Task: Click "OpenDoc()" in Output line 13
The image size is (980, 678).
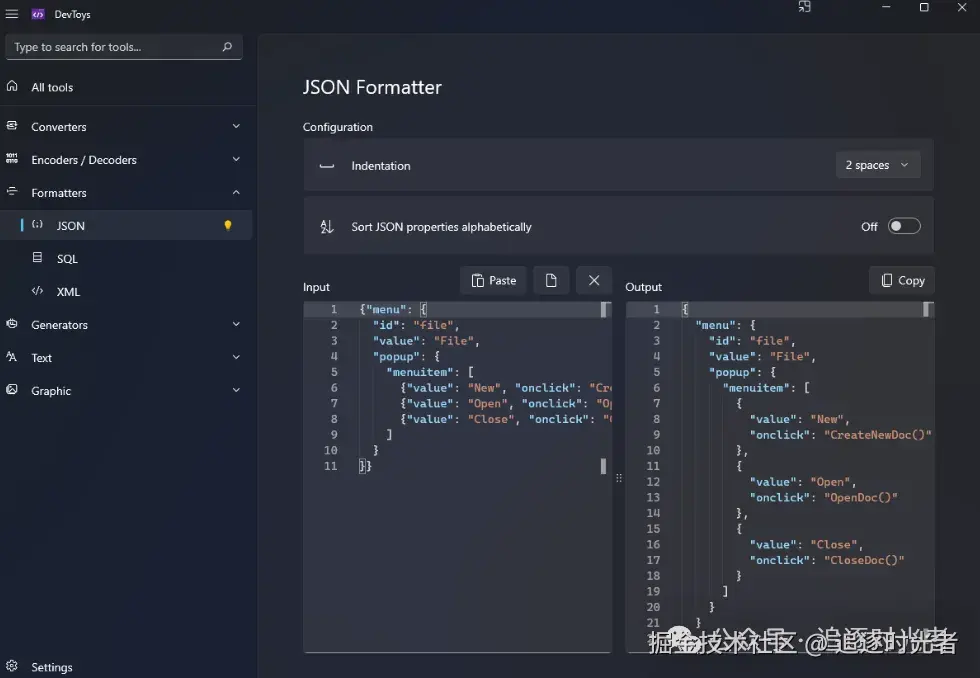Action: point(861,497)
